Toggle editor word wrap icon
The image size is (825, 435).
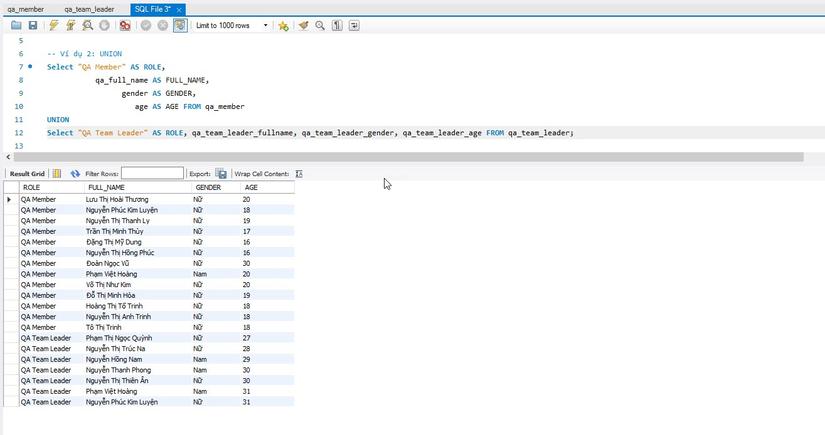point(356,25)
